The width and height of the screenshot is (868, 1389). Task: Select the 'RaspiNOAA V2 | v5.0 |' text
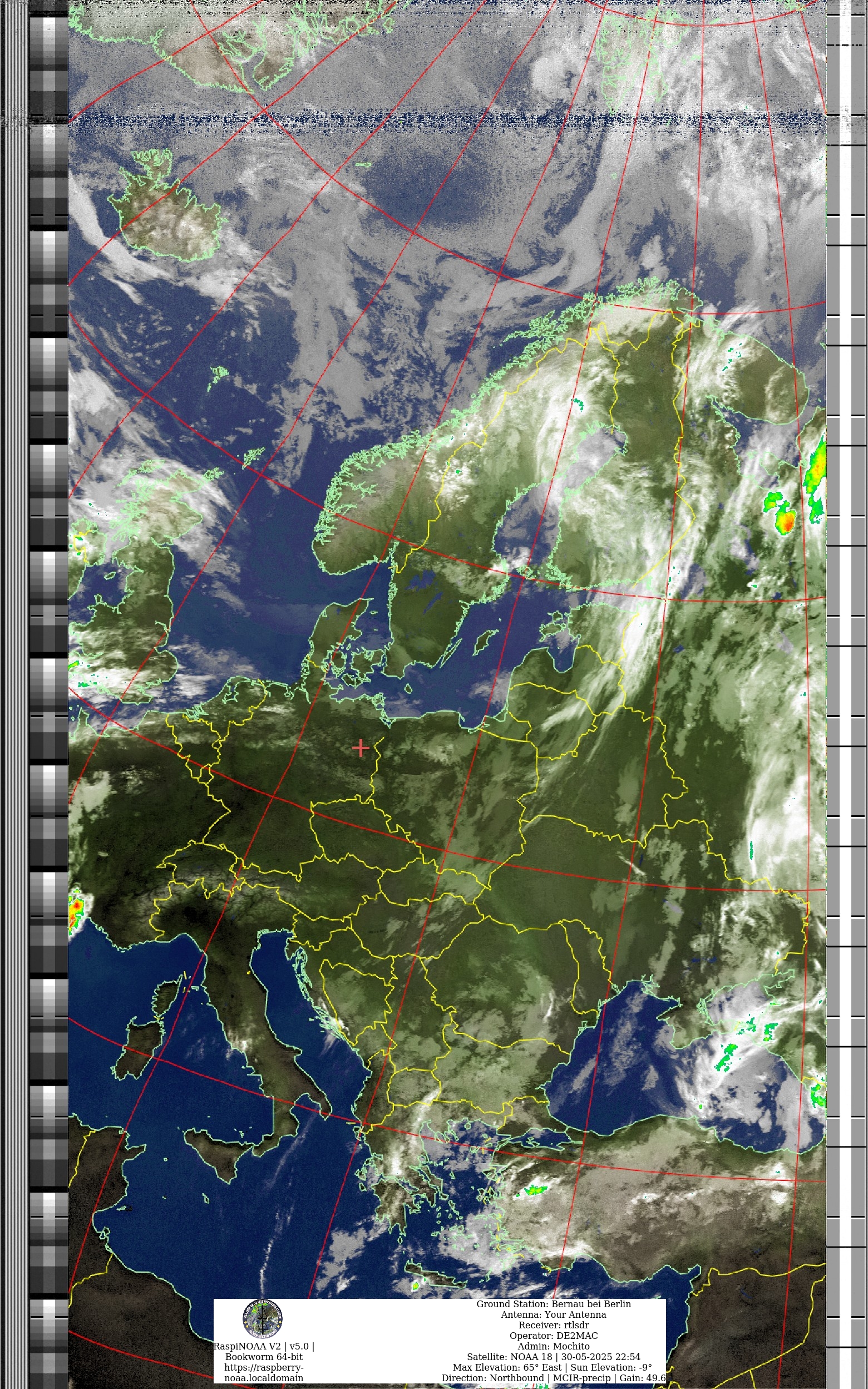tap(264, 1346)
